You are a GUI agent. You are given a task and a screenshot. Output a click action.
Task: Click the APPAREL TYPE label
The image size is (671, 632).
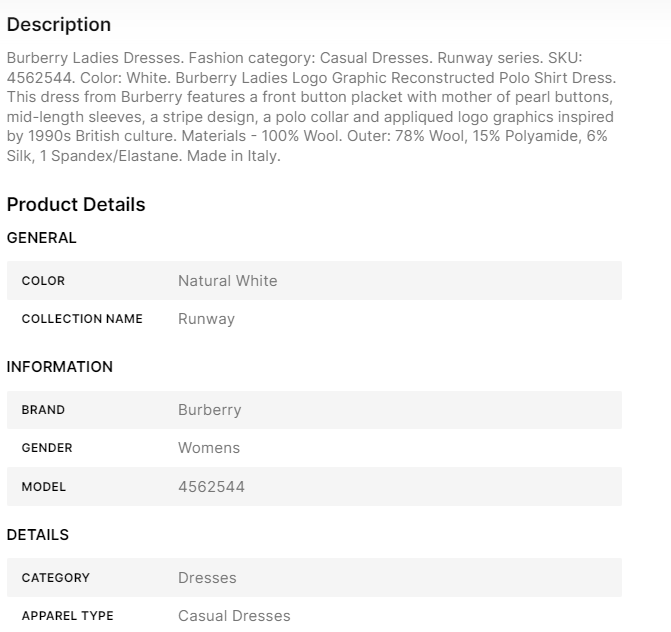68,616
